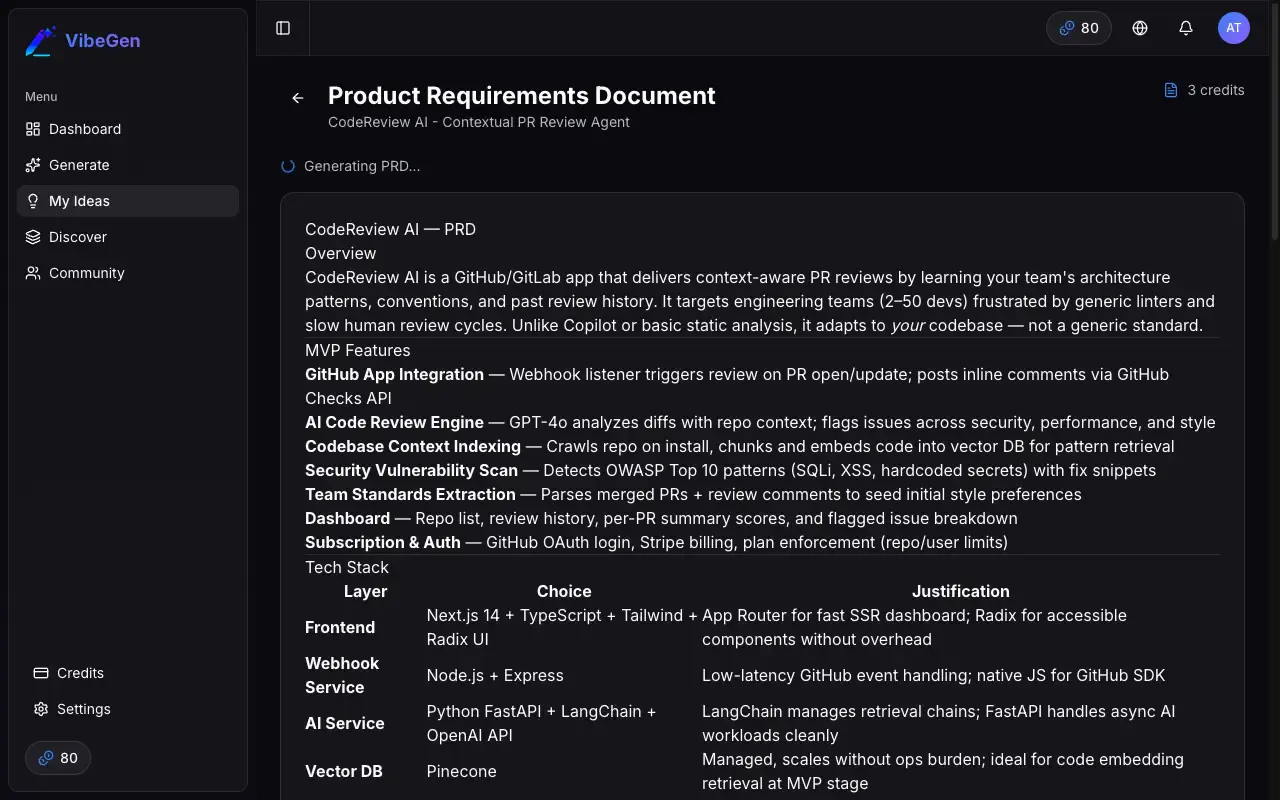Click the 'Menu' sidebar label

[41, 97]
